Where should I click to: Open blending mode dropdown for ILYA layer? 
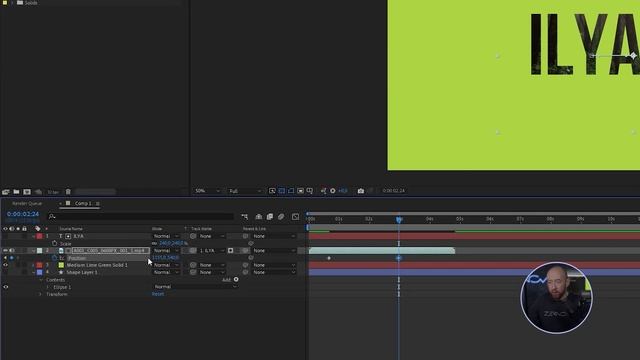(x=166, y=236)
